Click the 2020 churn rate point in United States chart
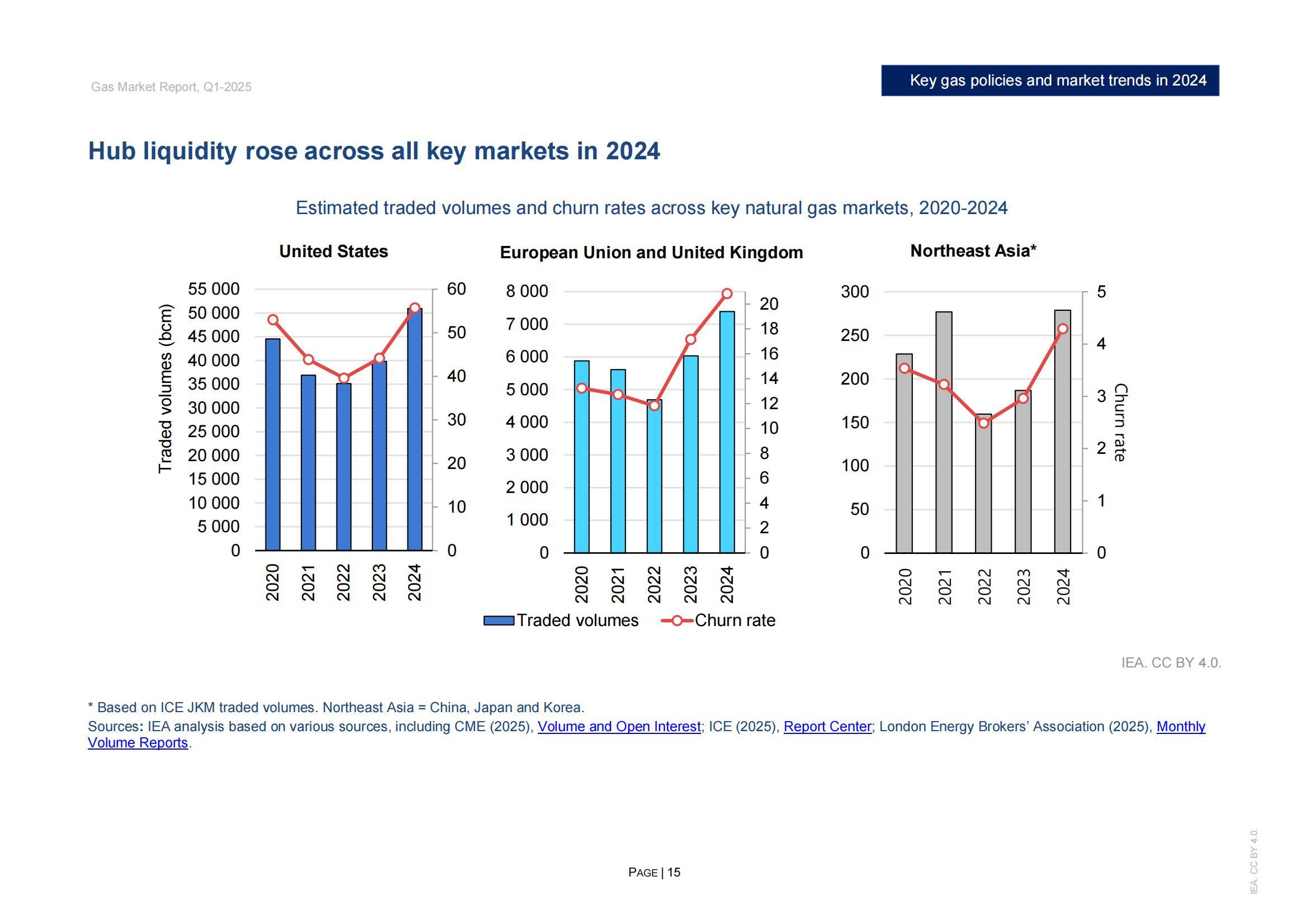 (x=273, y=320)
